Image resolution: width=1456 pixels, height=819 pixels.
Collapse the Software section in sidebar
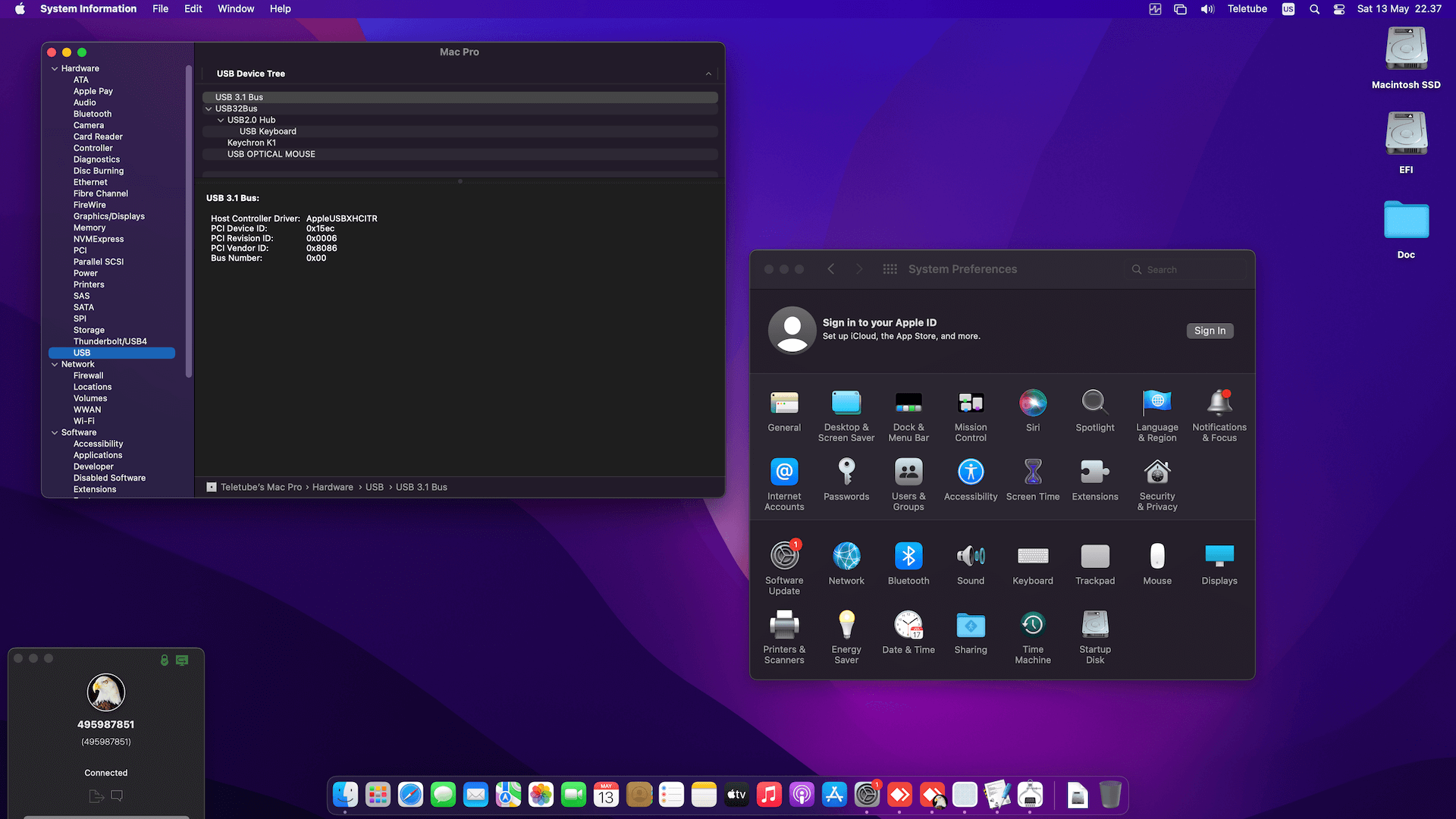point(55,432)
